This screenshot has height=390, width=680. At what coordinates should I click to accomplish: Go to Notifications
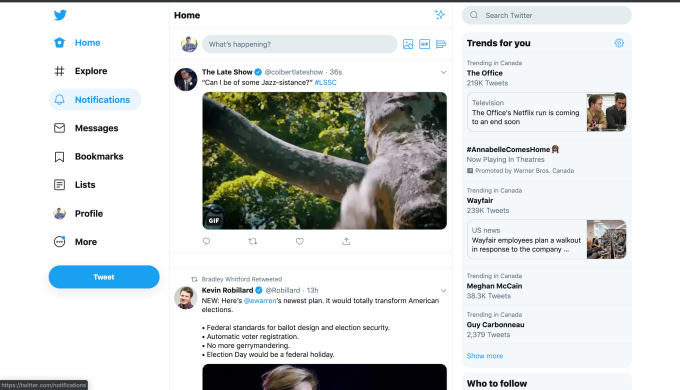pyautogui.click(x=95, y=100)
